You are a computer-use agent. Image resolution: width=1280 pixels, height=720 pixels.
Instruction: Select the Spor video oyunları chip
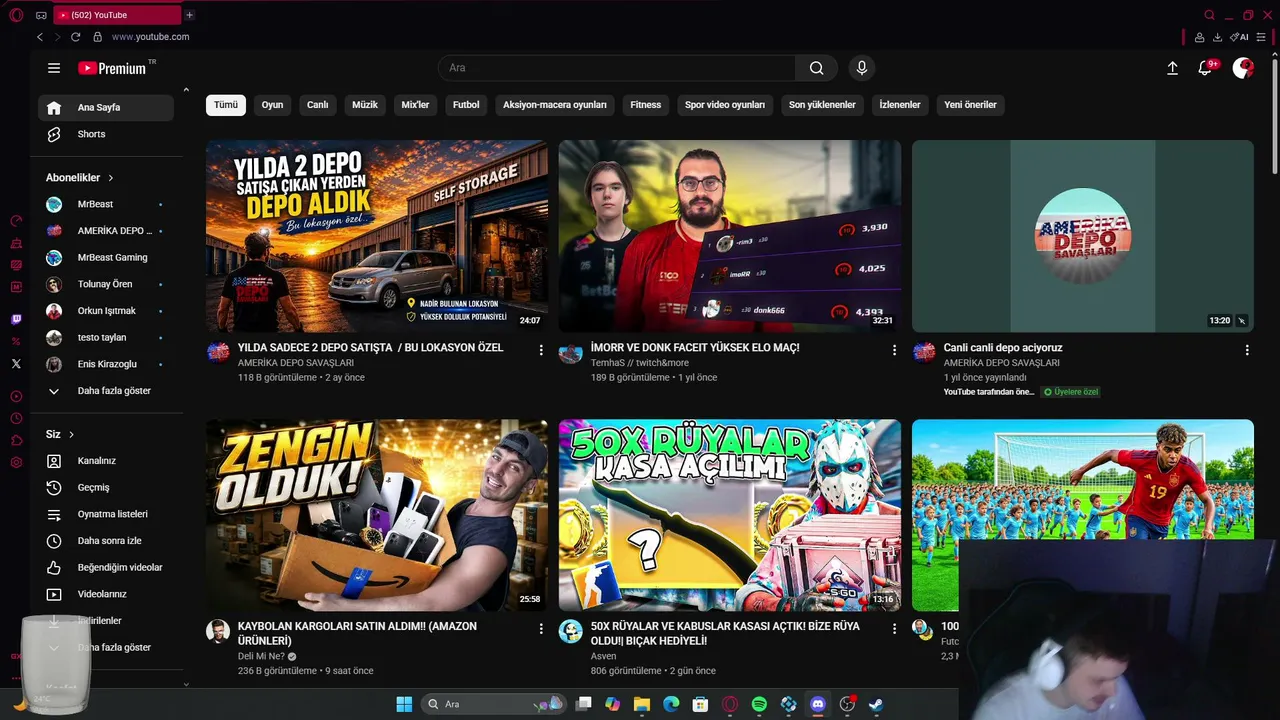pyautogui.click(x=725, y=105)
